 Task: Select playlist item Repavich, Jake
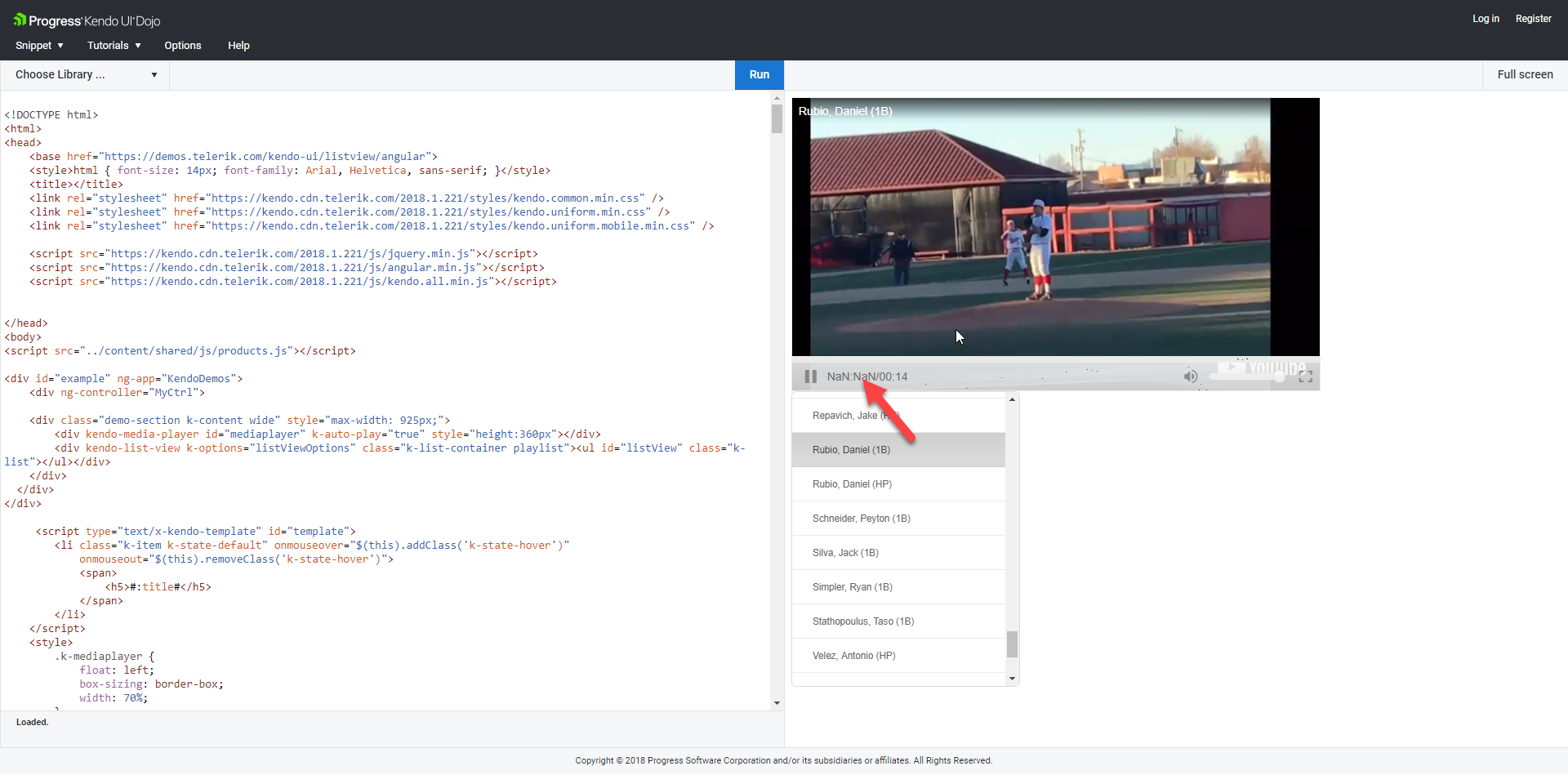tap(898, 416)
